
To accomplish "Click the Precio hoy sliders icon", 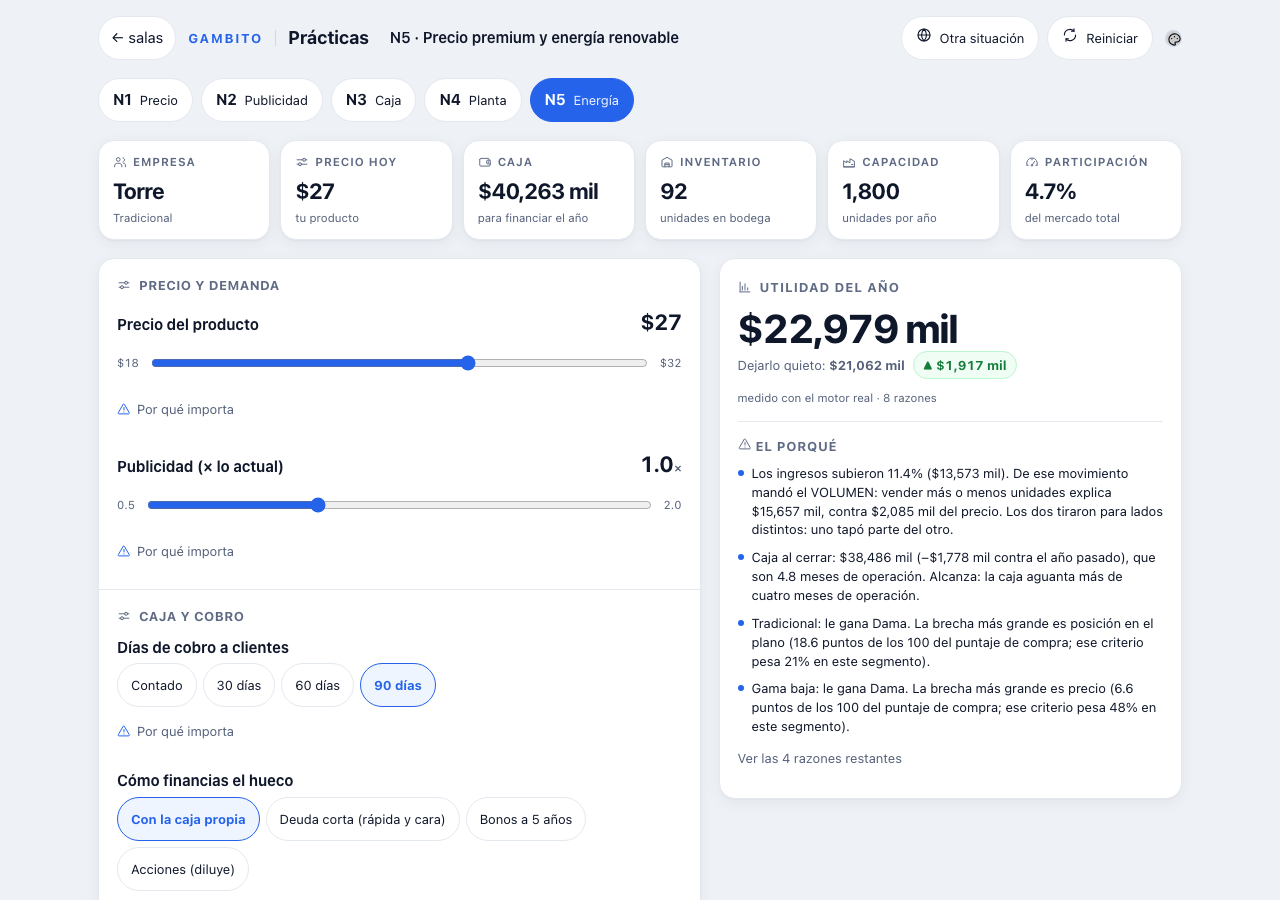I will pos(302,162).
